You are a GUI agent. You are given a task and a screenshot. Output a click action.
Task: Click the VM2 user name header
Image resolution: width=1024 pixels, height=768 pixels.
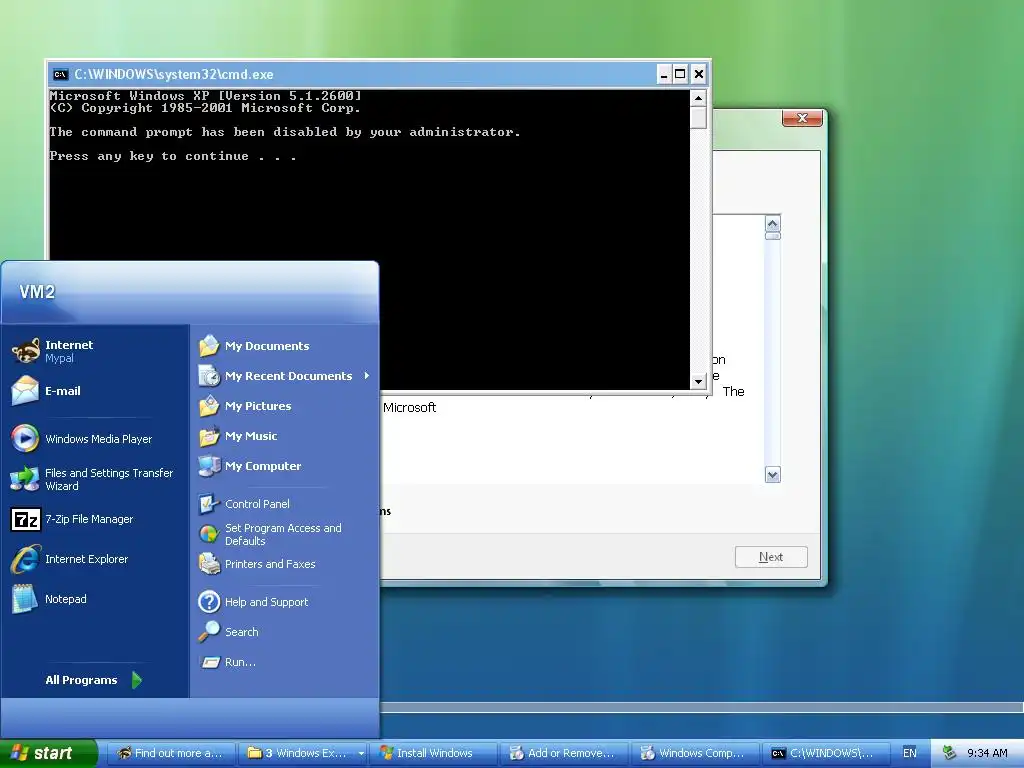click(x=37, y=292)
